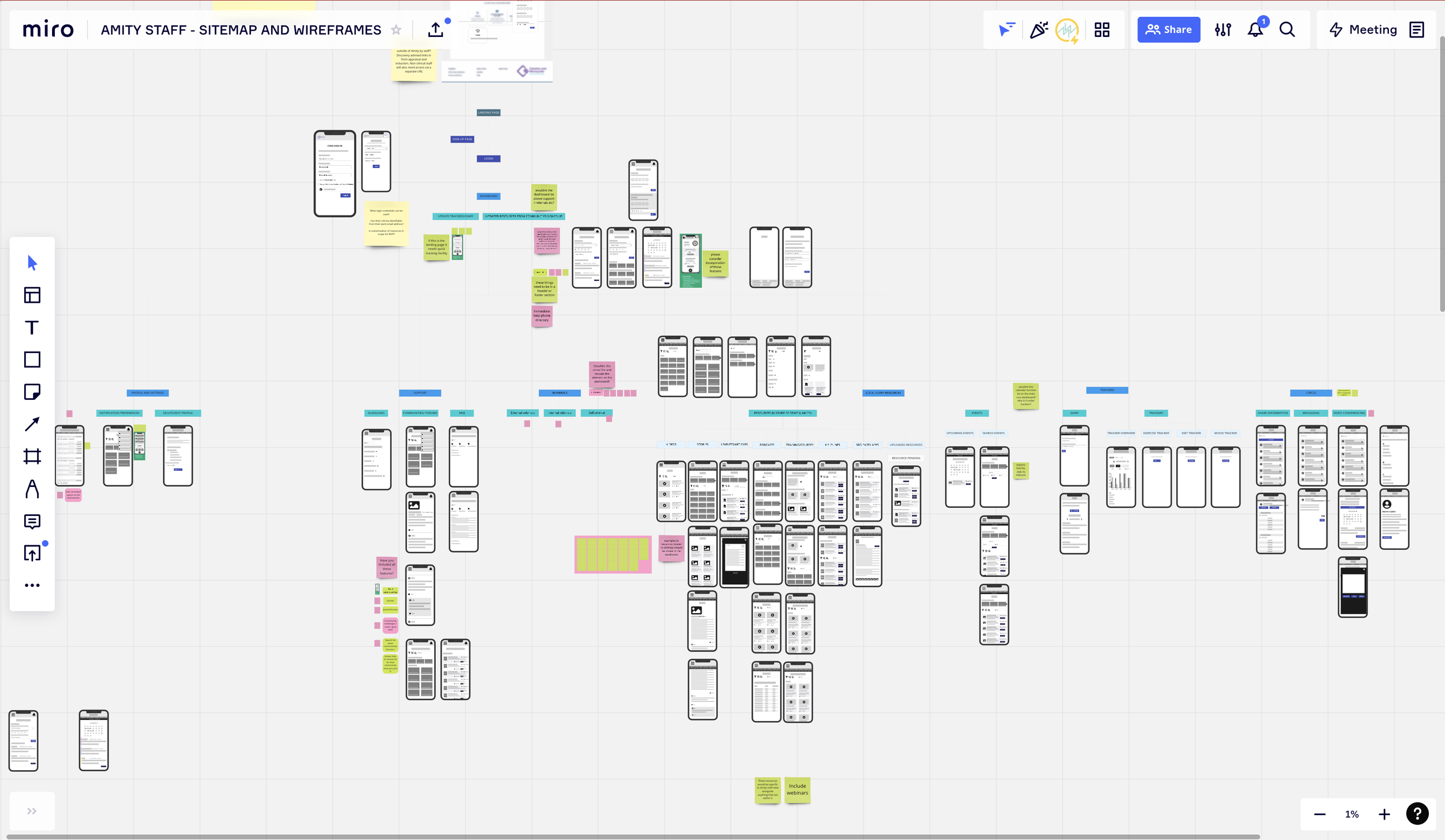
Task: Select the Shape rectangle tool
Action: point(32,360)
